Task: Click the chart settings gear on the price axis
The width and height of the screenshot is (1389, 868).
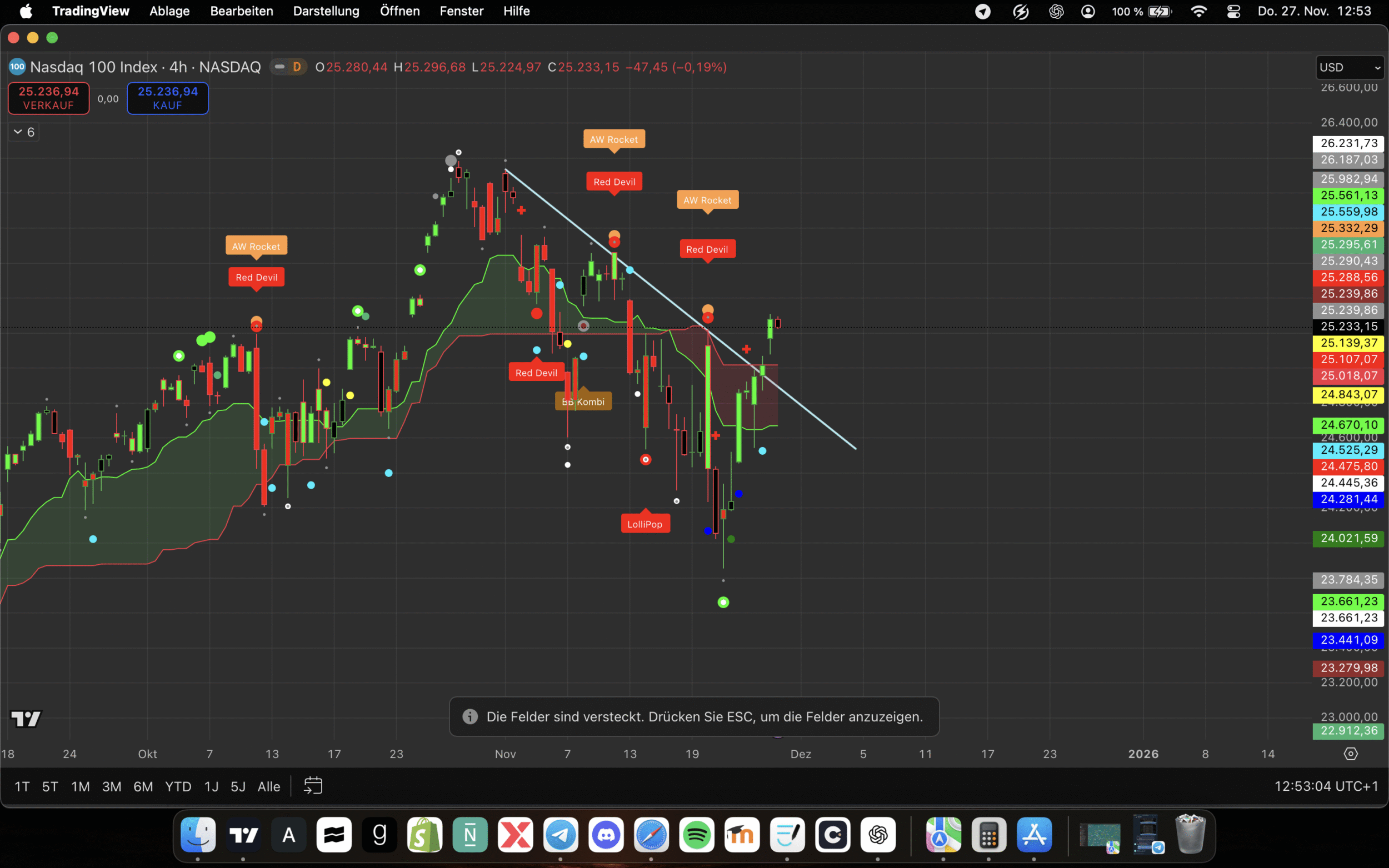Action: [x=1351, y=754]
